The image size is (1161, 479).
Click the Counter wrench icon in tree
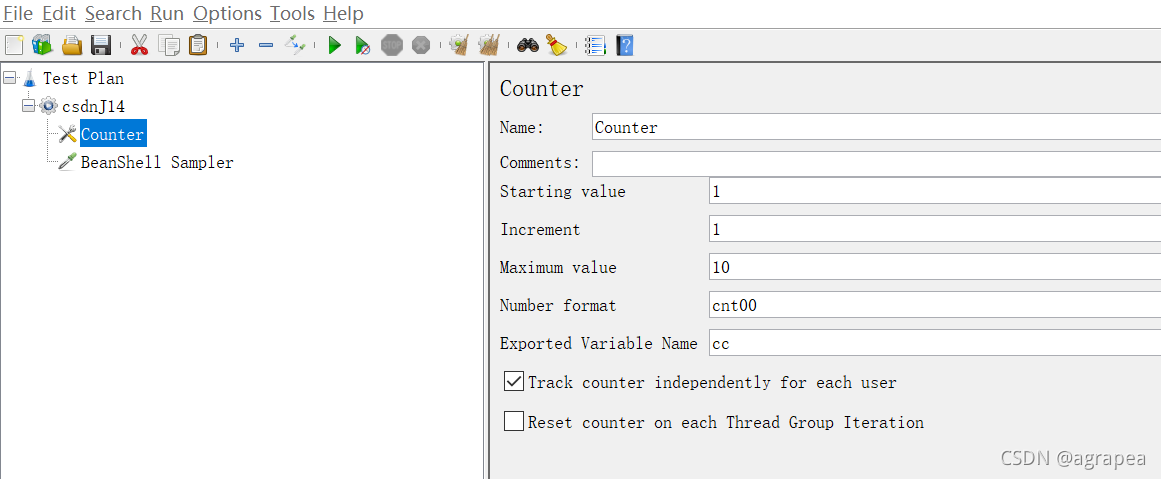click(x=67, y=134)
